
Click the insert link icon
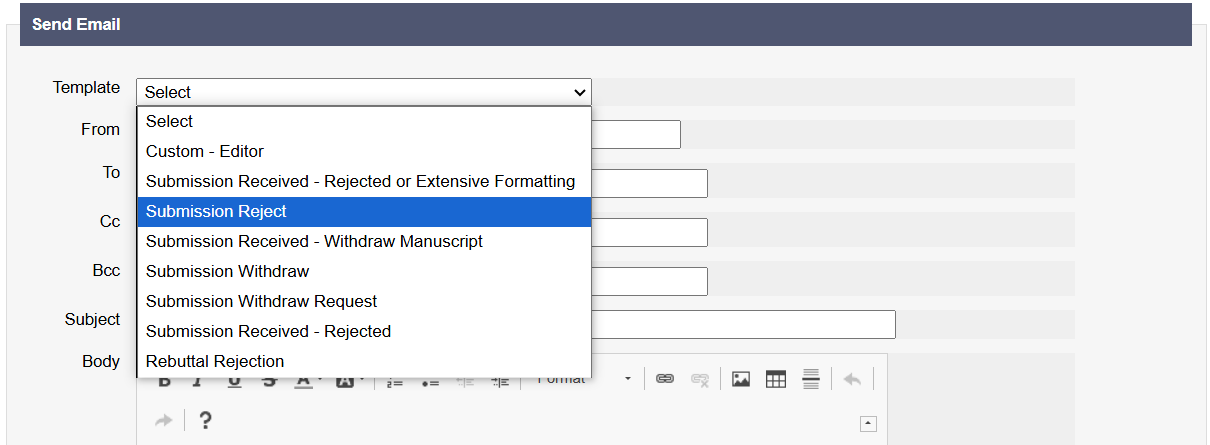coord(665,380)
